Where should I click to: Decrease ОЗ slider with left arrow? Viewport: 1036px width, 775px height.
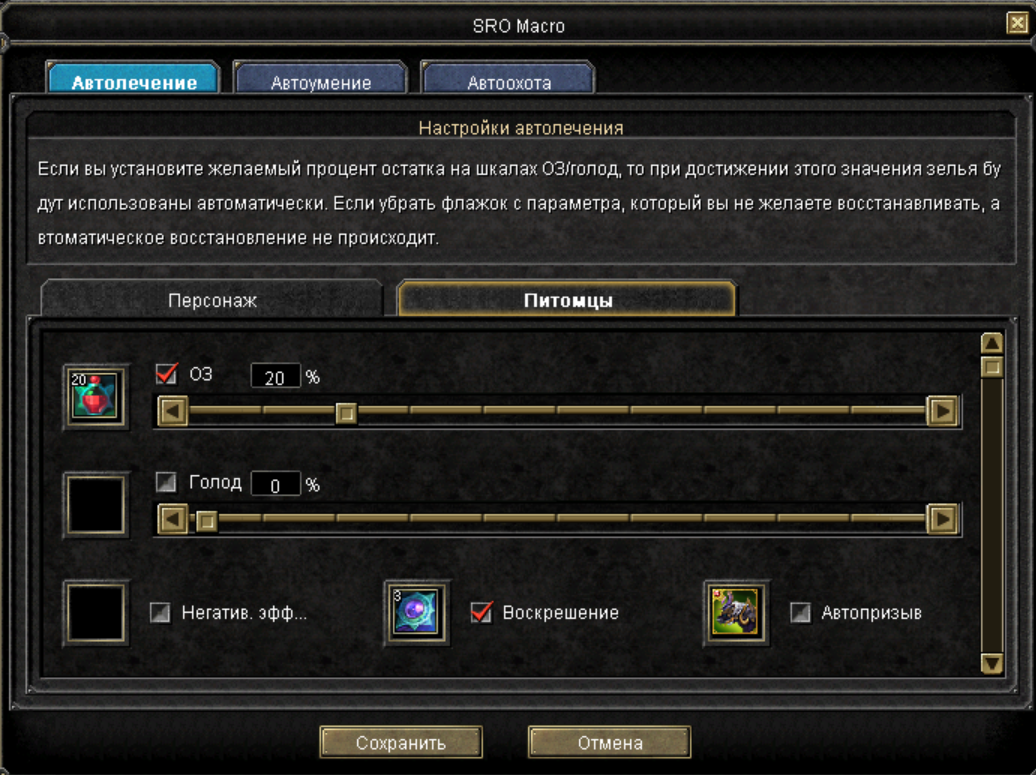pyautogui.click(x=173, y=411)
